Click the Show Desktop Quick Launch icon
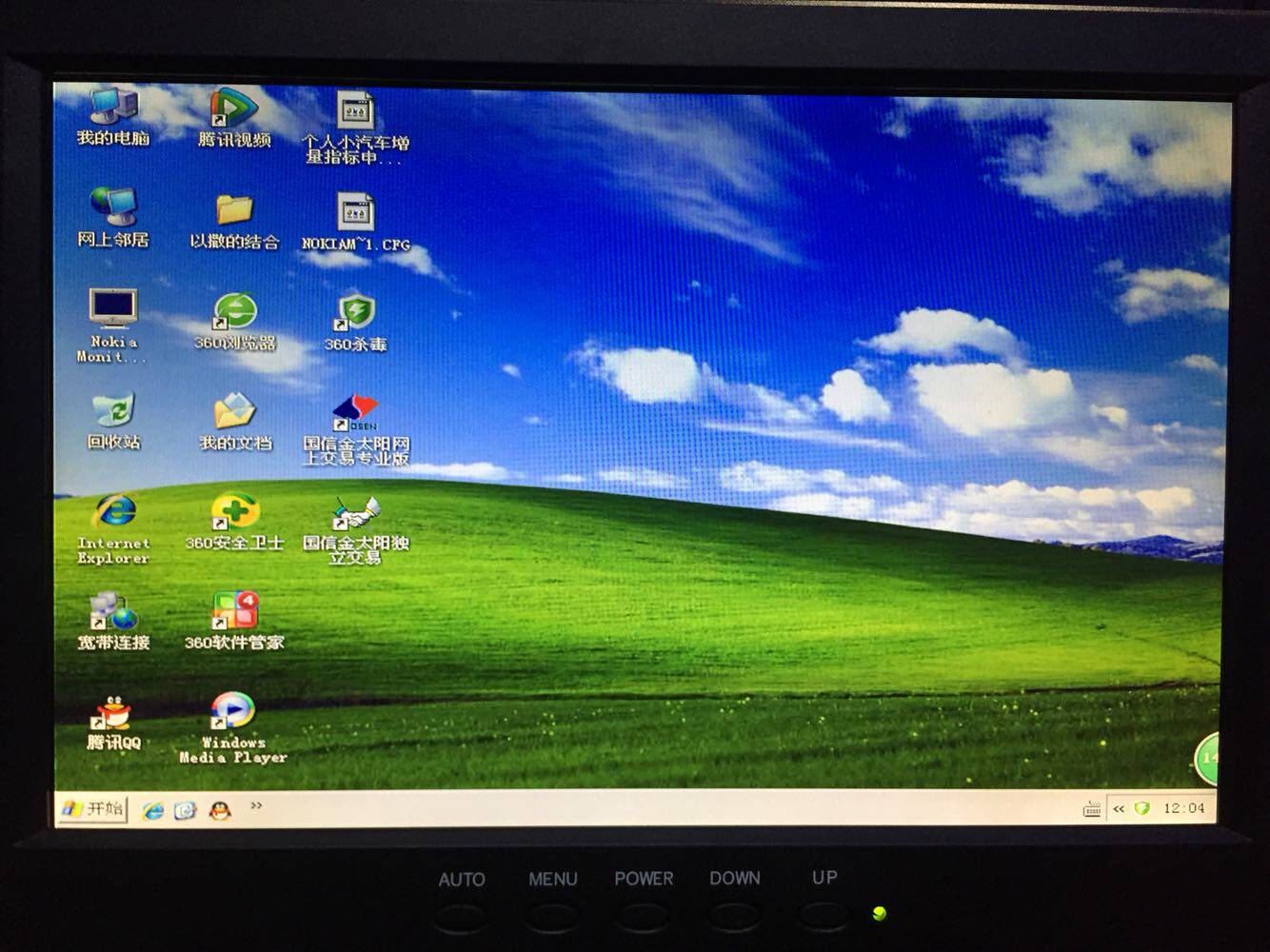The height and width of the screenshot is (952, 1270). pyautogui.click(x=185, y=810)
